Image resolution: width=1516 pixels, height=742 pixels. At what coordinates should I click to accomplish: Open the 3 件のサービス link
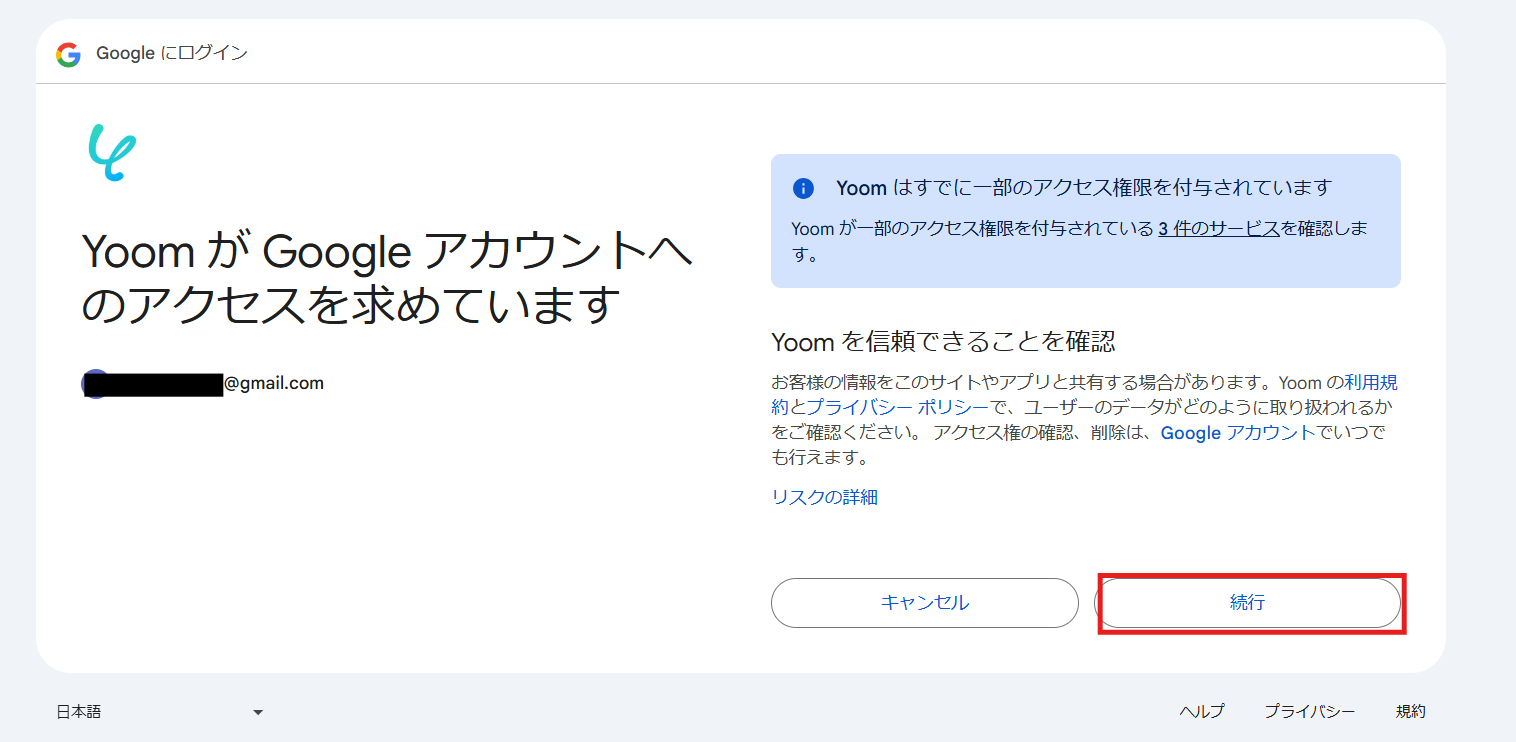(1219, 228)
